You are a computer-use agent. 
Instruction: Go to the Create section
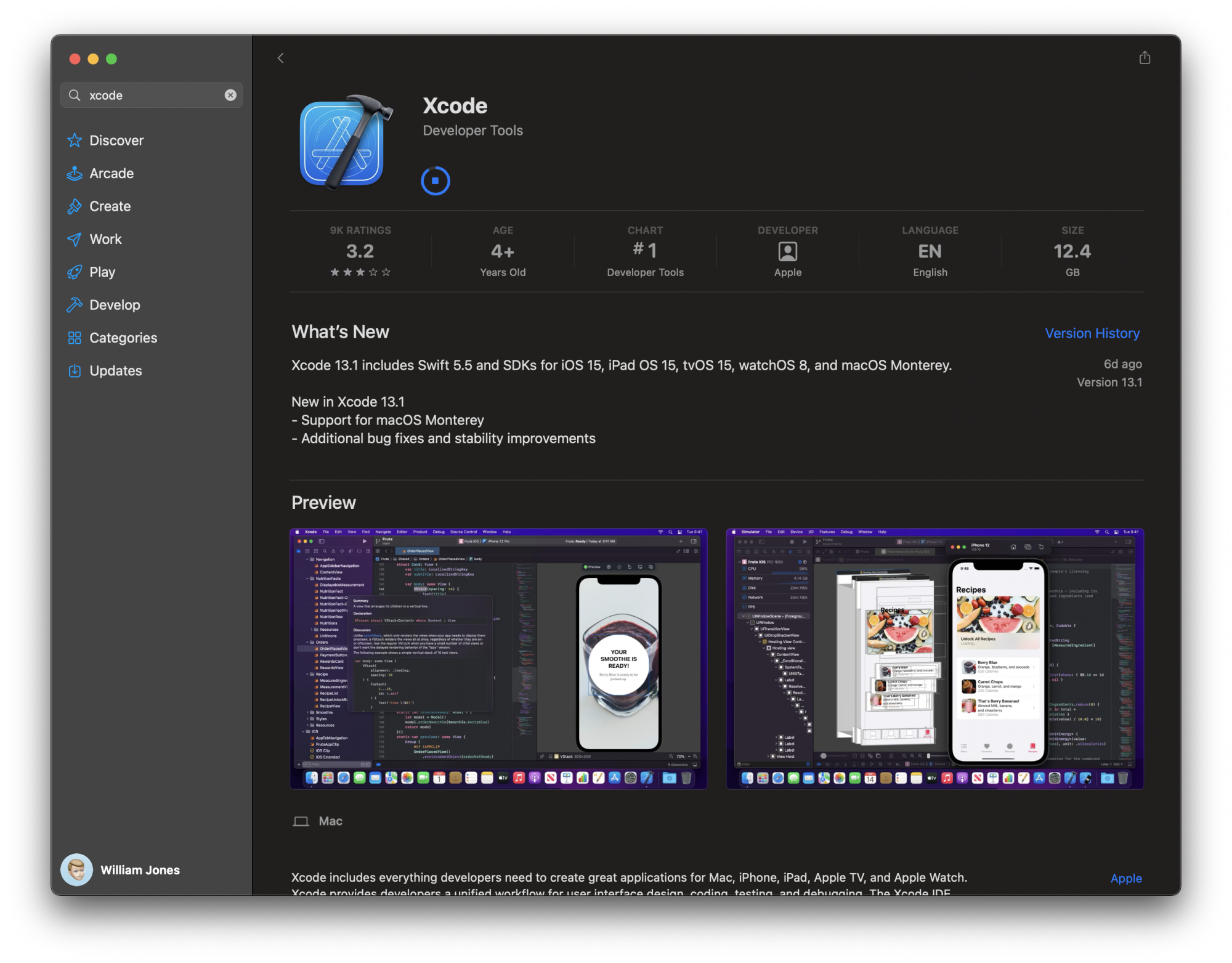[x=110, y=206]
